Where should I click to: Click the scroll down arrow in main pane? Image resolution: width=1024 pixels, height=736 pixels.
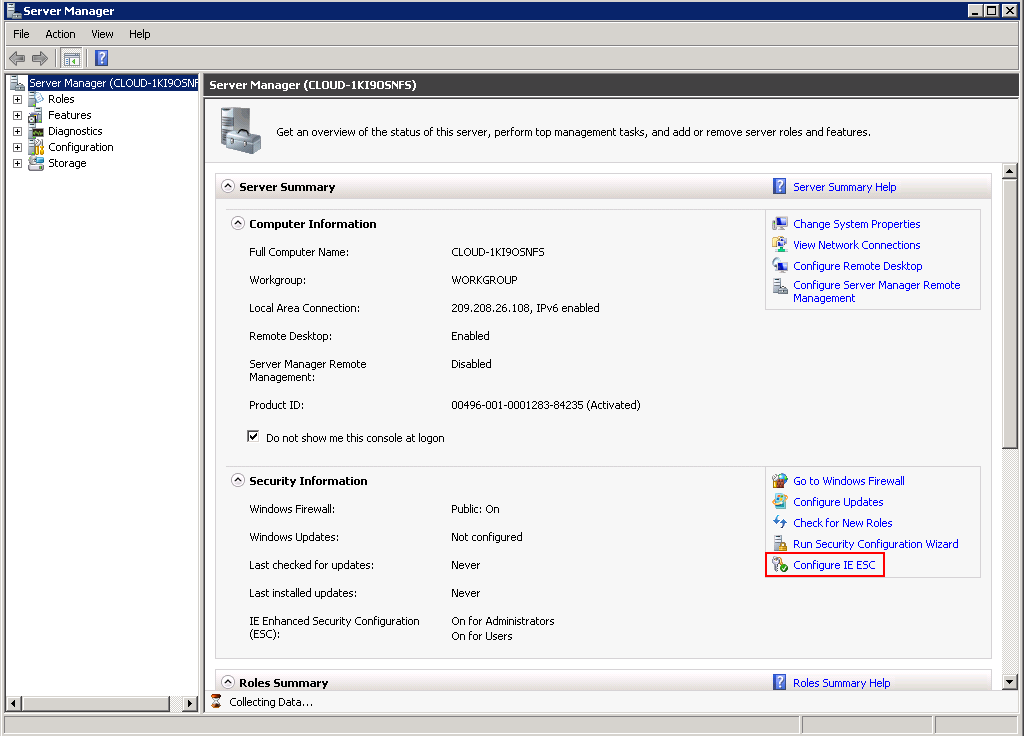pyautogui.click(x=1010, y=682)
